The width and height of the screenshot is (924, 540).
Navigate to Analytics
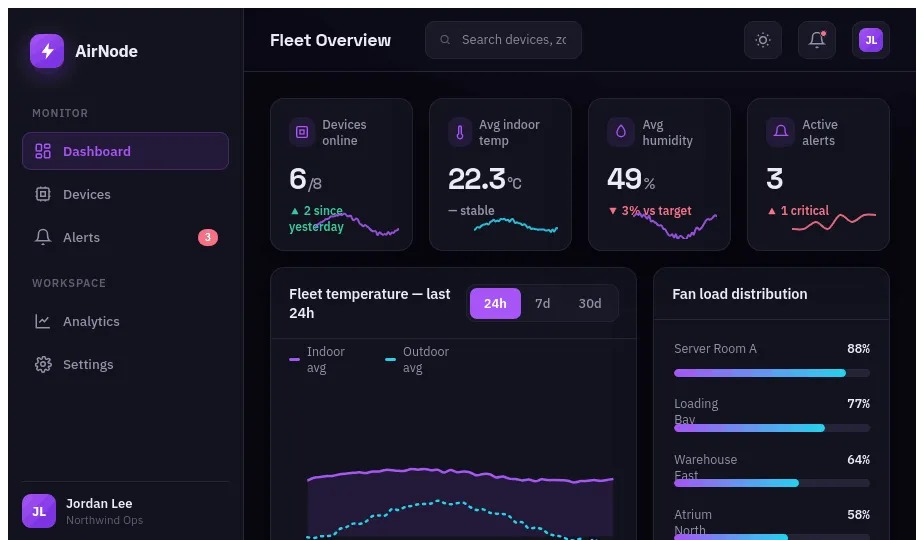tap(126, 321)
